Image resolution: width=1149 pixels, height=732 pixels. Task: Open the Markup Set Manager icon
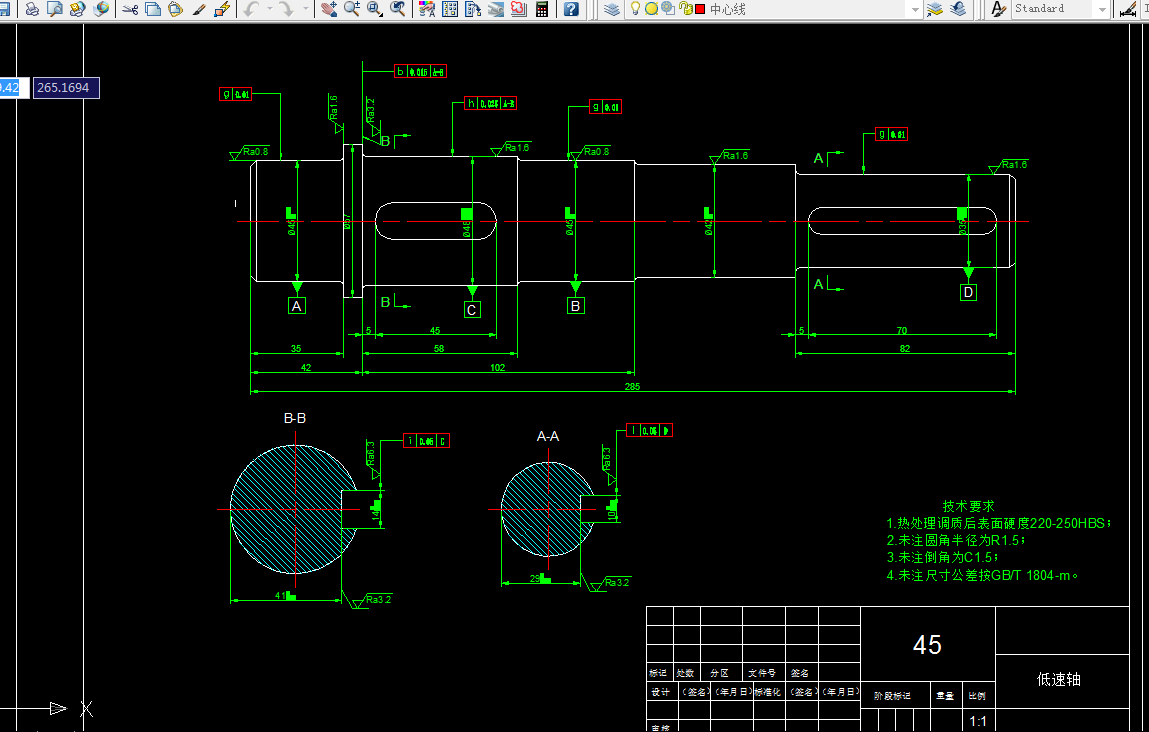519,9
